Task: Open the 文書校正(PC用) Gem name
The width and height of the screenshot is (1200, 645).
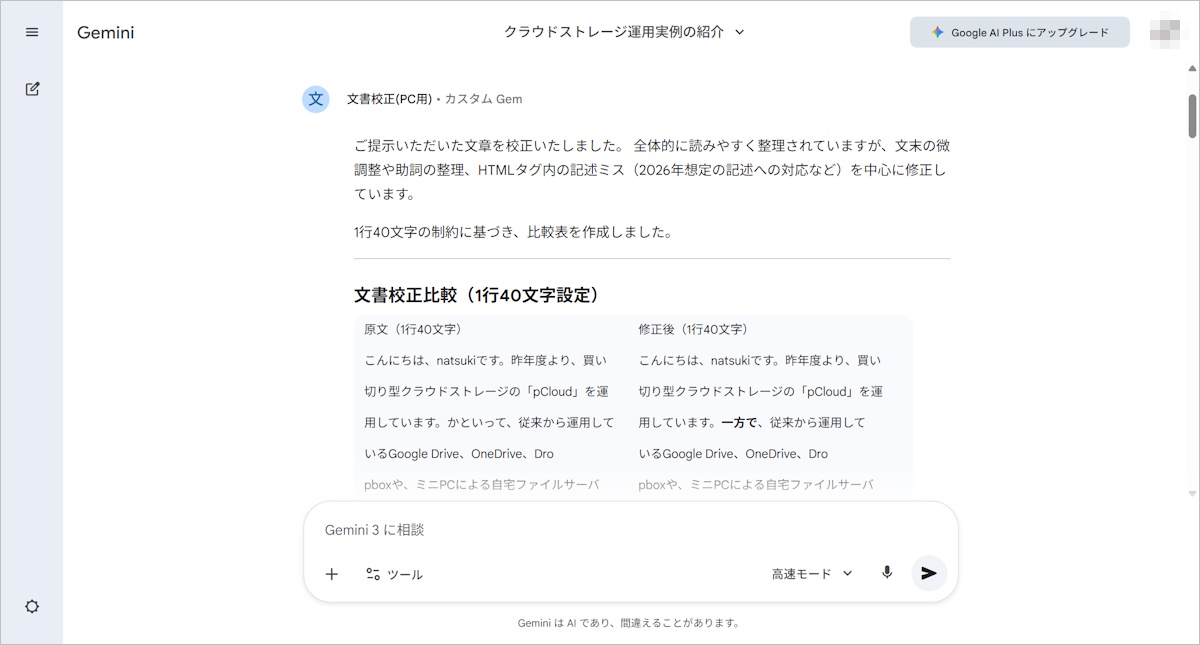Action: pos(389,99)
